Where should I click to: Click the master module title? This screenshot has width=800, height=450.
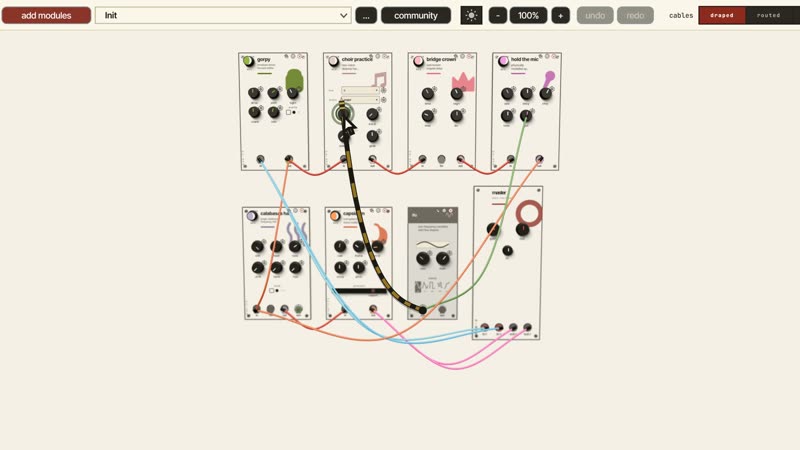(498, 192)
